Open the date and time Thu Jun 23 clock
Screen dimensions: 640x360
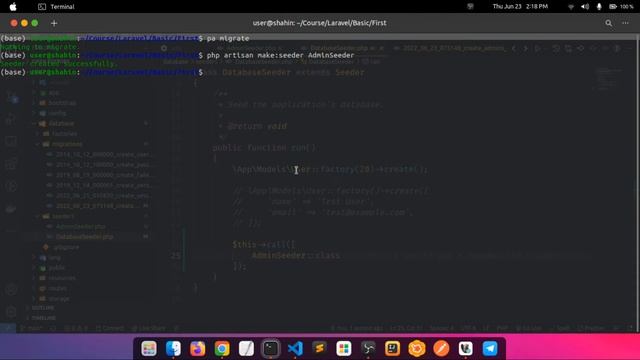pos(520,7)
